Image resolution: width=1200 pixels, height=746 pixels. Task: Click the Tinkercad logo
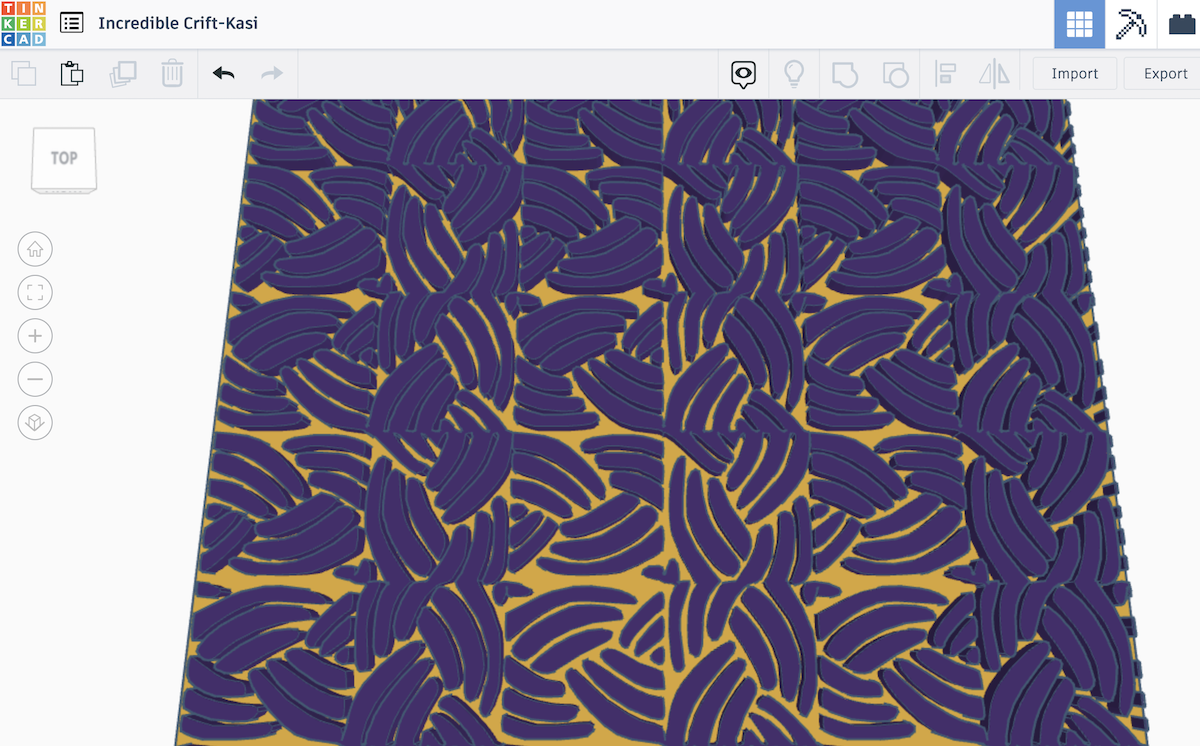[23, 22]
